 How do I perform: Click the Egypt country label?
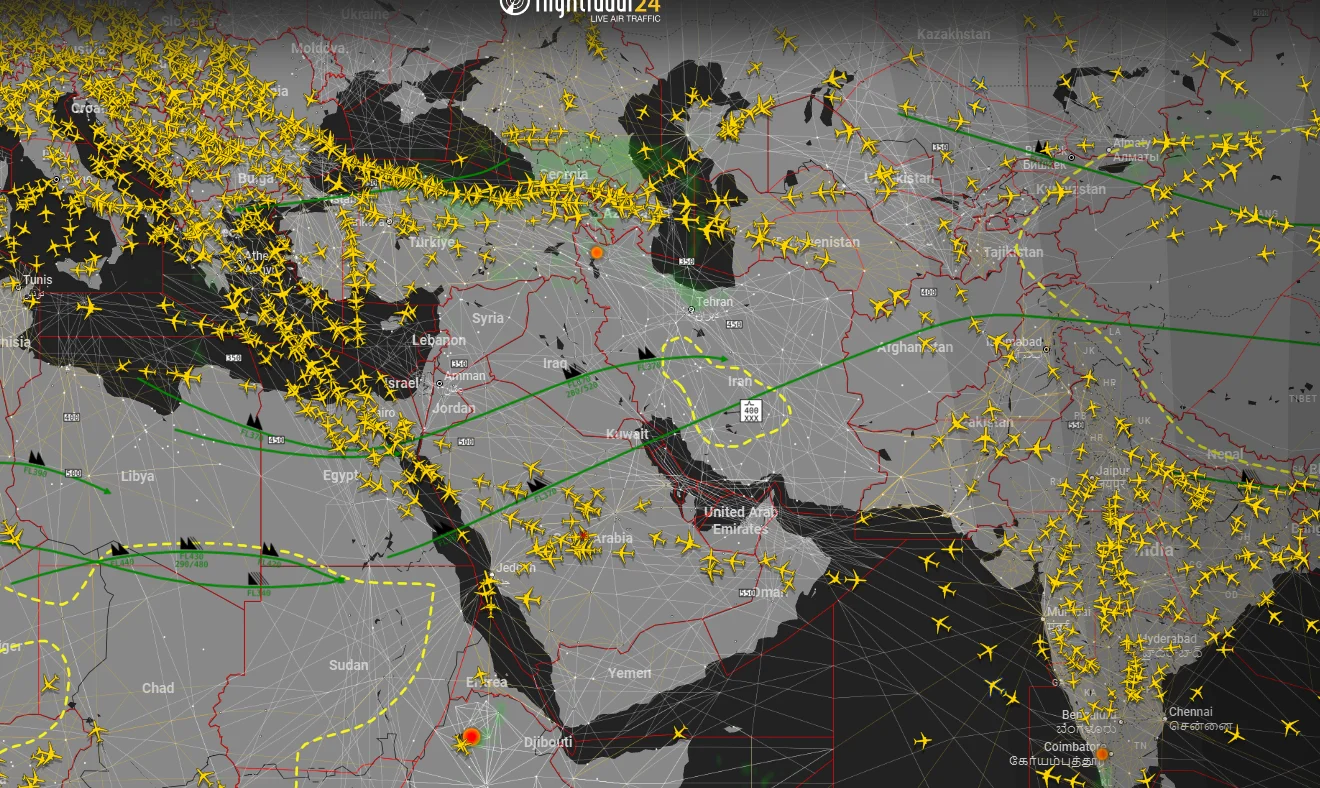click(x=340, y=475)
